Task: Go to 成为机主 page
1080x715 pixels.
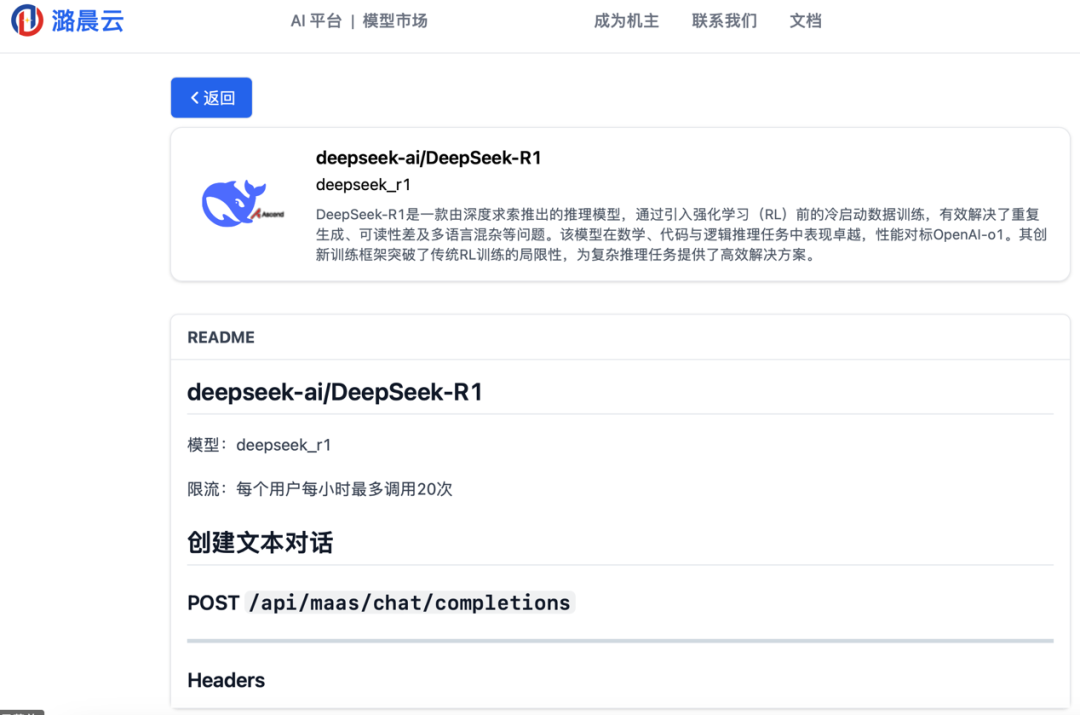Action: 626,21
